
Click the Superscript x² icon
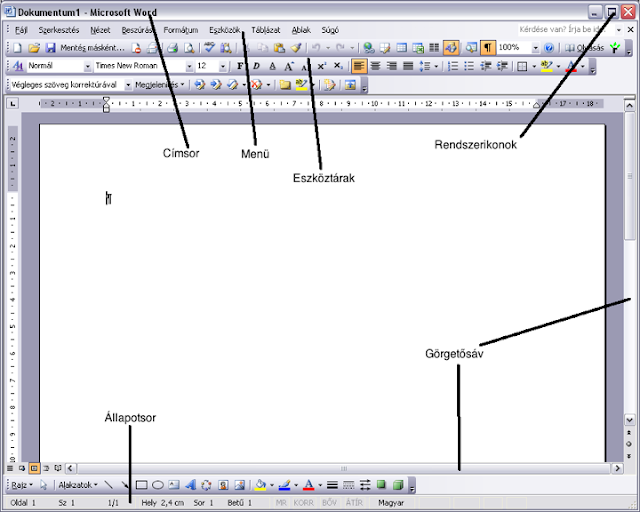pos(322,66)
